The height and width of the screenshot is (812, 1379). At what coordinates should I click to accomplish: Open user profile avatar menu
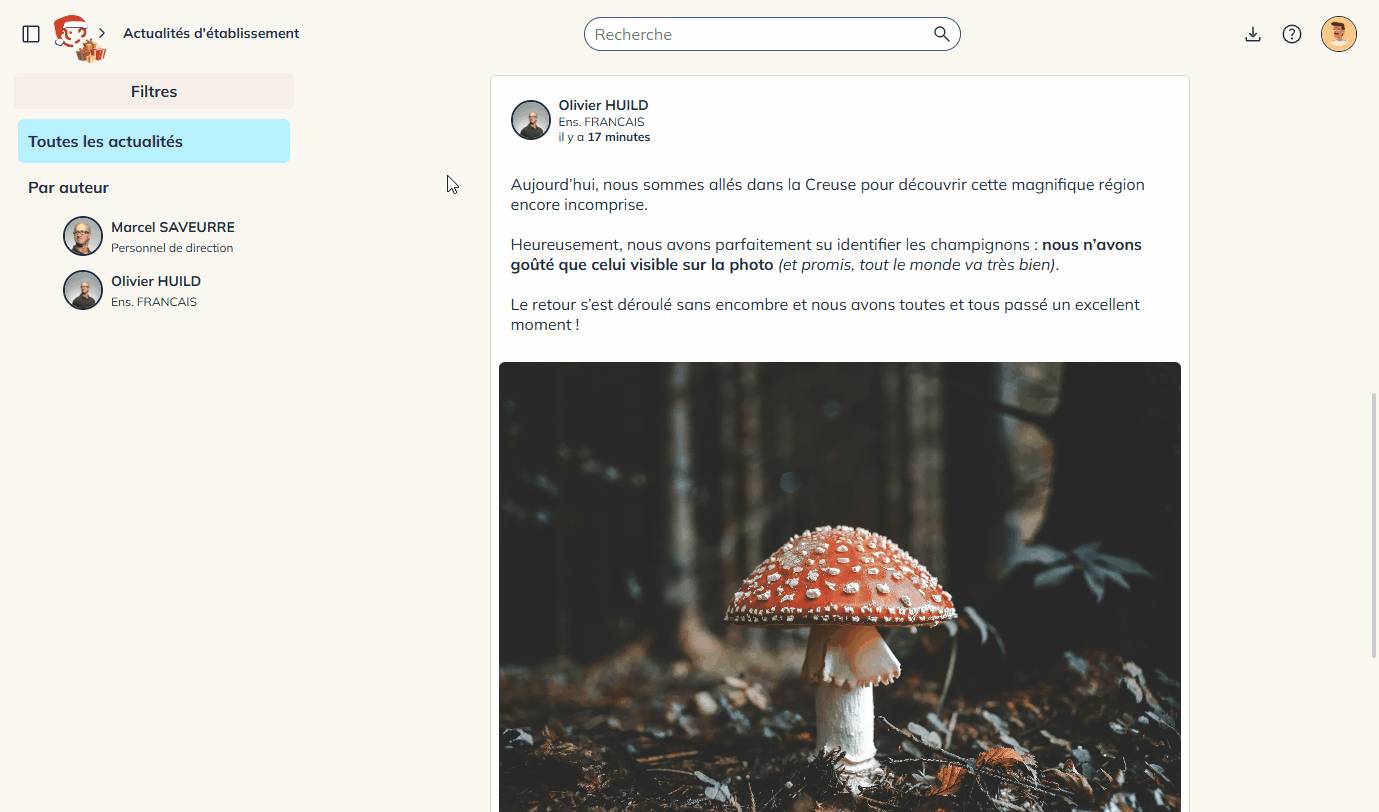point(1338,34)
